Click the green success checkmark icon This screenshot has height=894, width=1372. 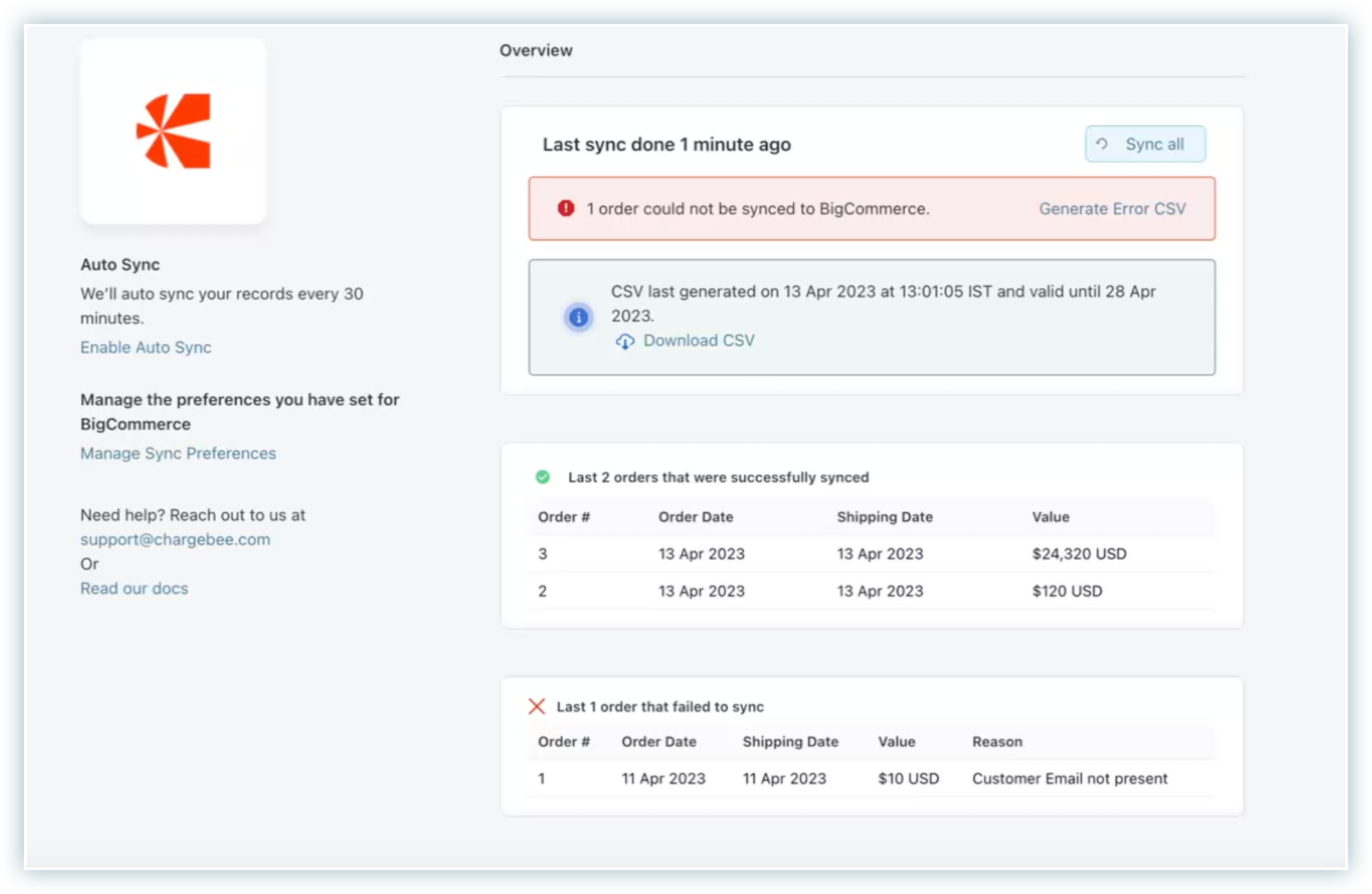tap(542, 477)
